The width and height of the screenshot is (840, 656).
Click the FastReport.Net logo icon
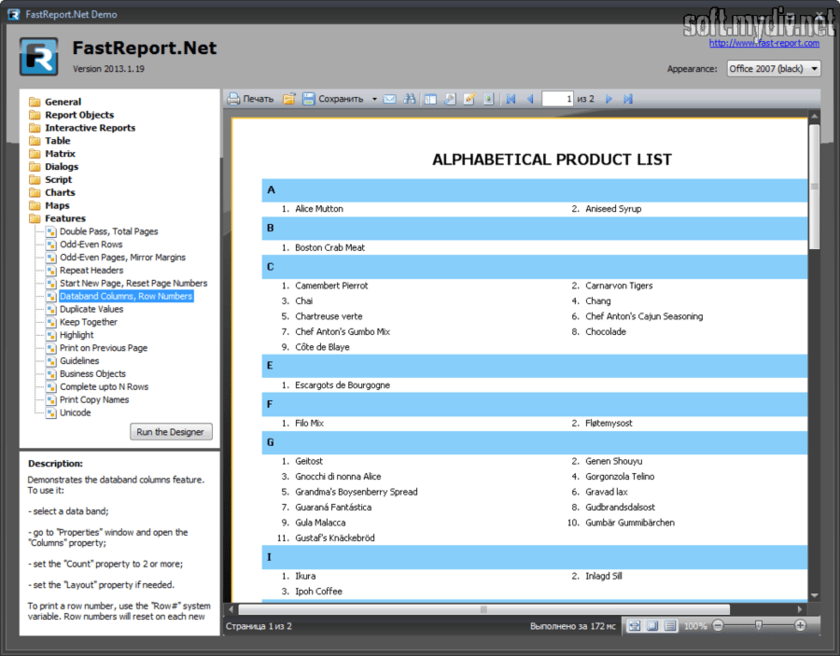tap(39, 56)
